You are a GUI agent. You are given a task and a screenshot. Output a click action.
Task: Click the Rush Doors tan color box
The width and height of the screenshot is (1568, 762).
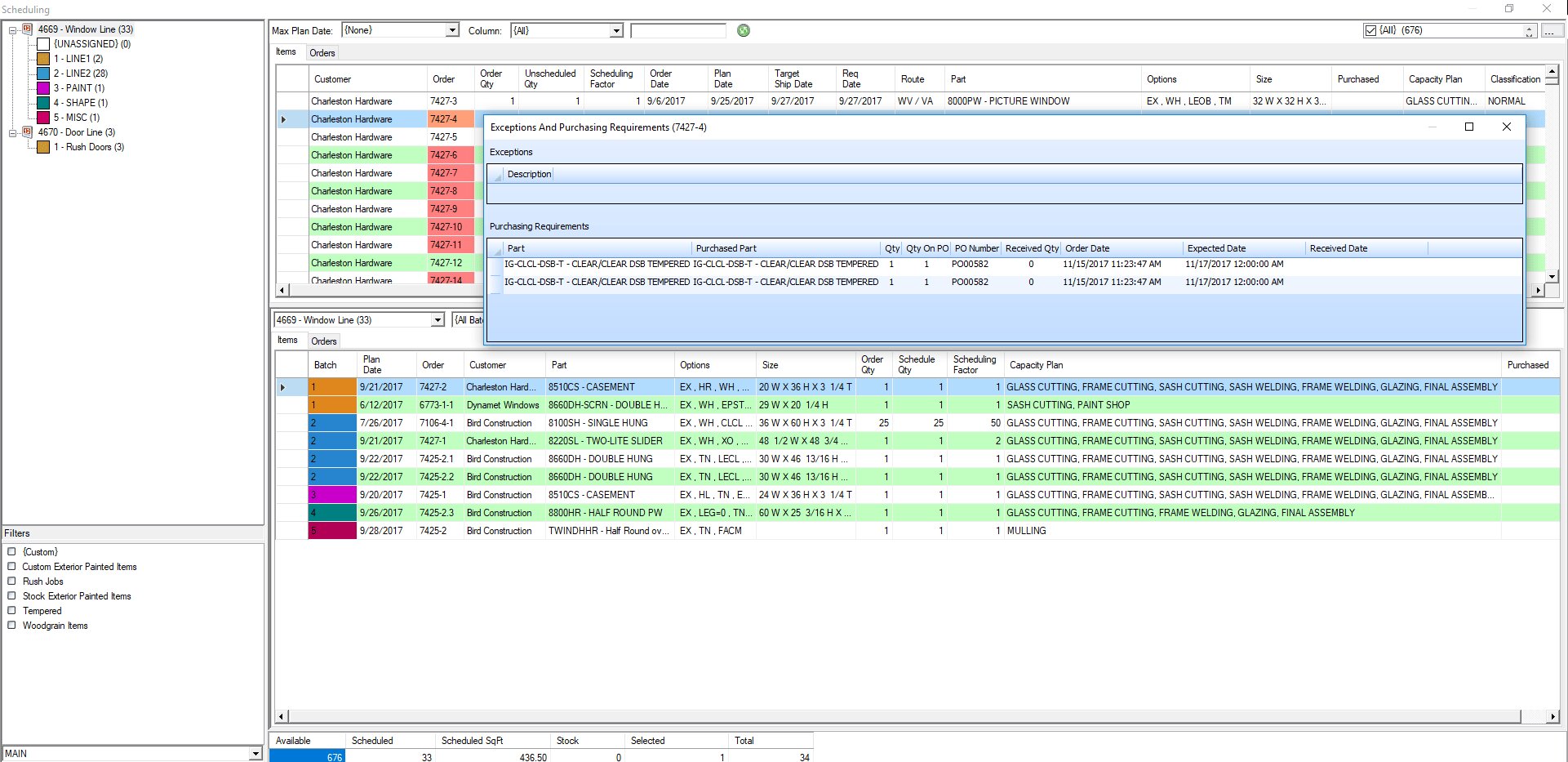(x=43, y=147)
